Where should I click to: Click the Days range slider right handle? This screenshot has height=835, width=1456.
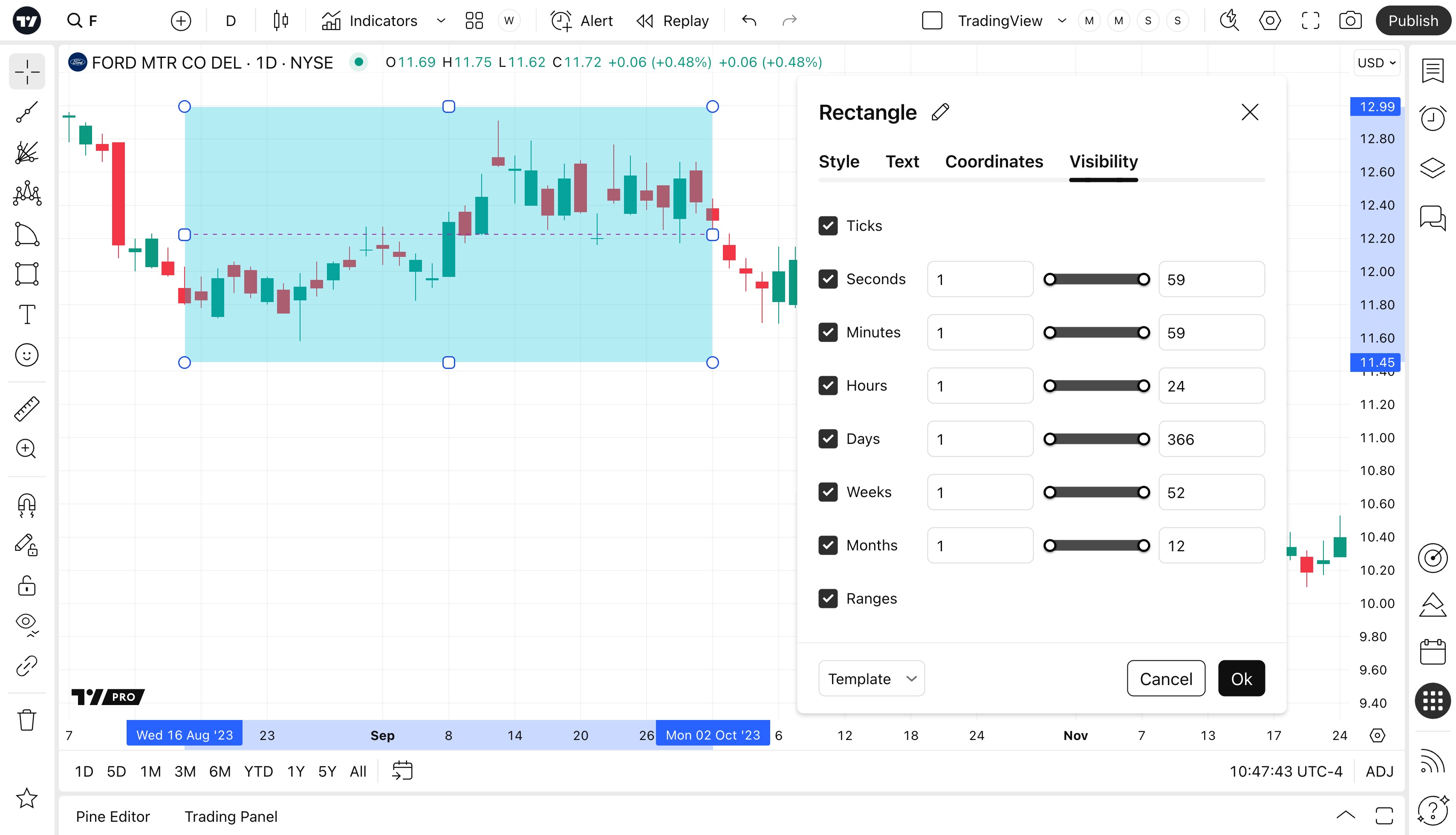click(1143, 439)
